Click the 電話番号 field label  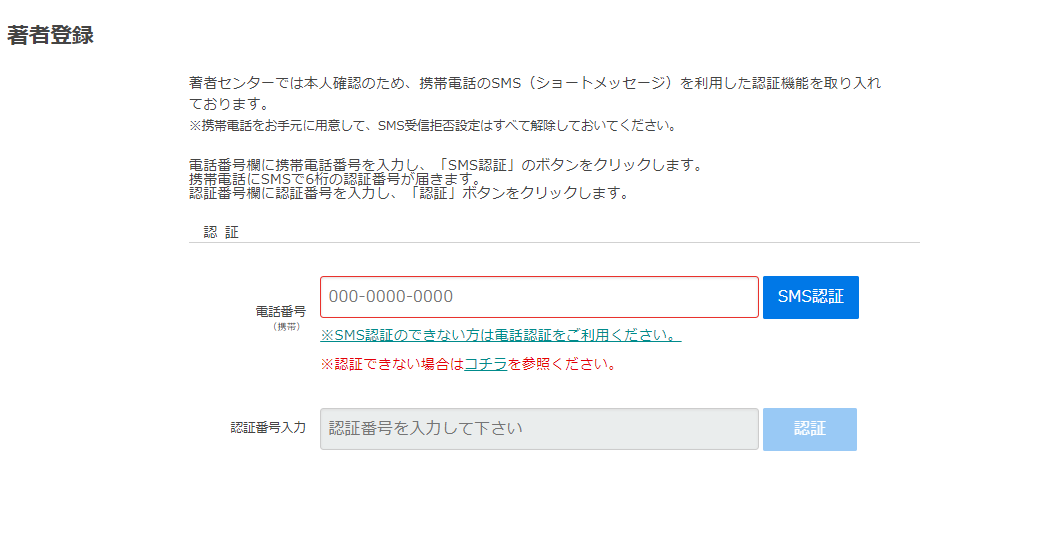click(x=280, y=311)
